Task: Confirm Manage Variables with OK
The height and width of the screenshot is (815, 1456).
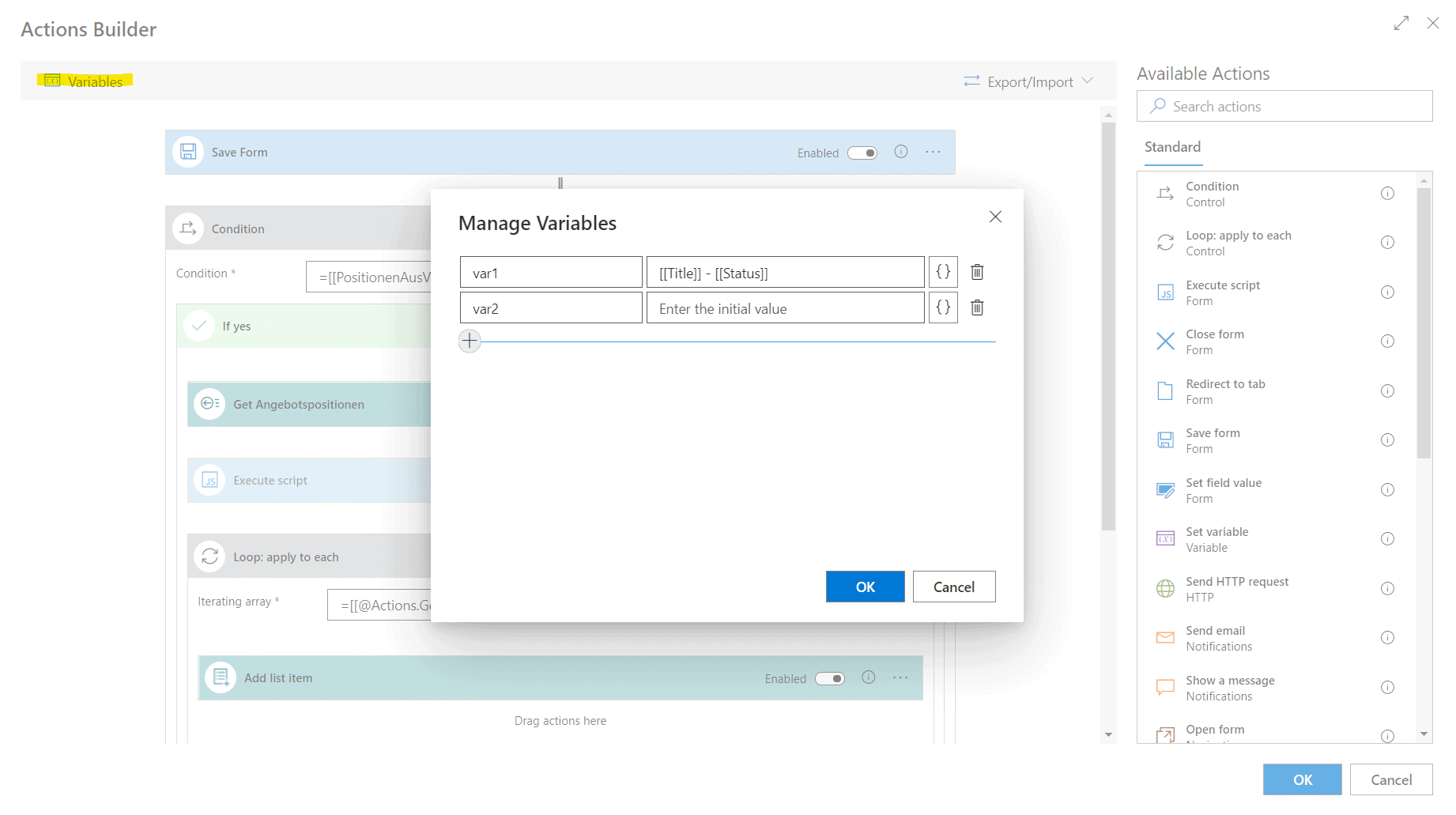Action: pos(865,587)
